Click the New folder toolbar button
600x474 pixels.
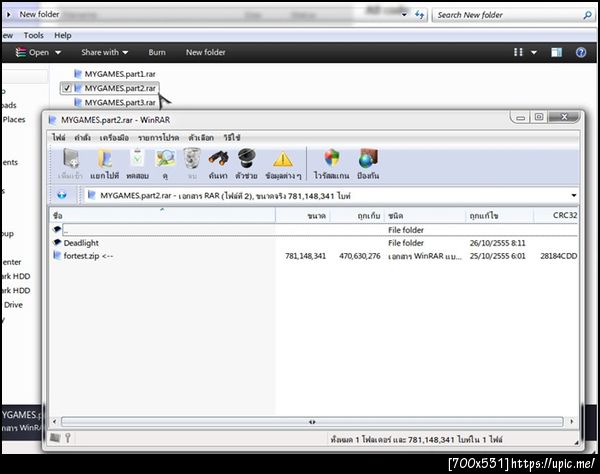(205, 52)
